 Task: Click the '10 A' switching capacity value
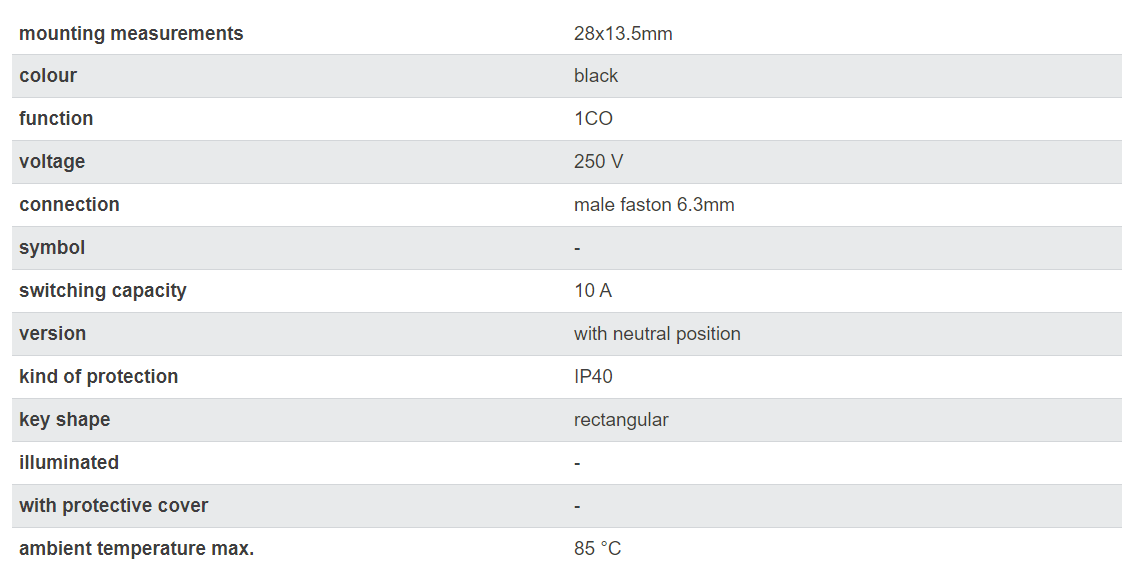[593, 291]
